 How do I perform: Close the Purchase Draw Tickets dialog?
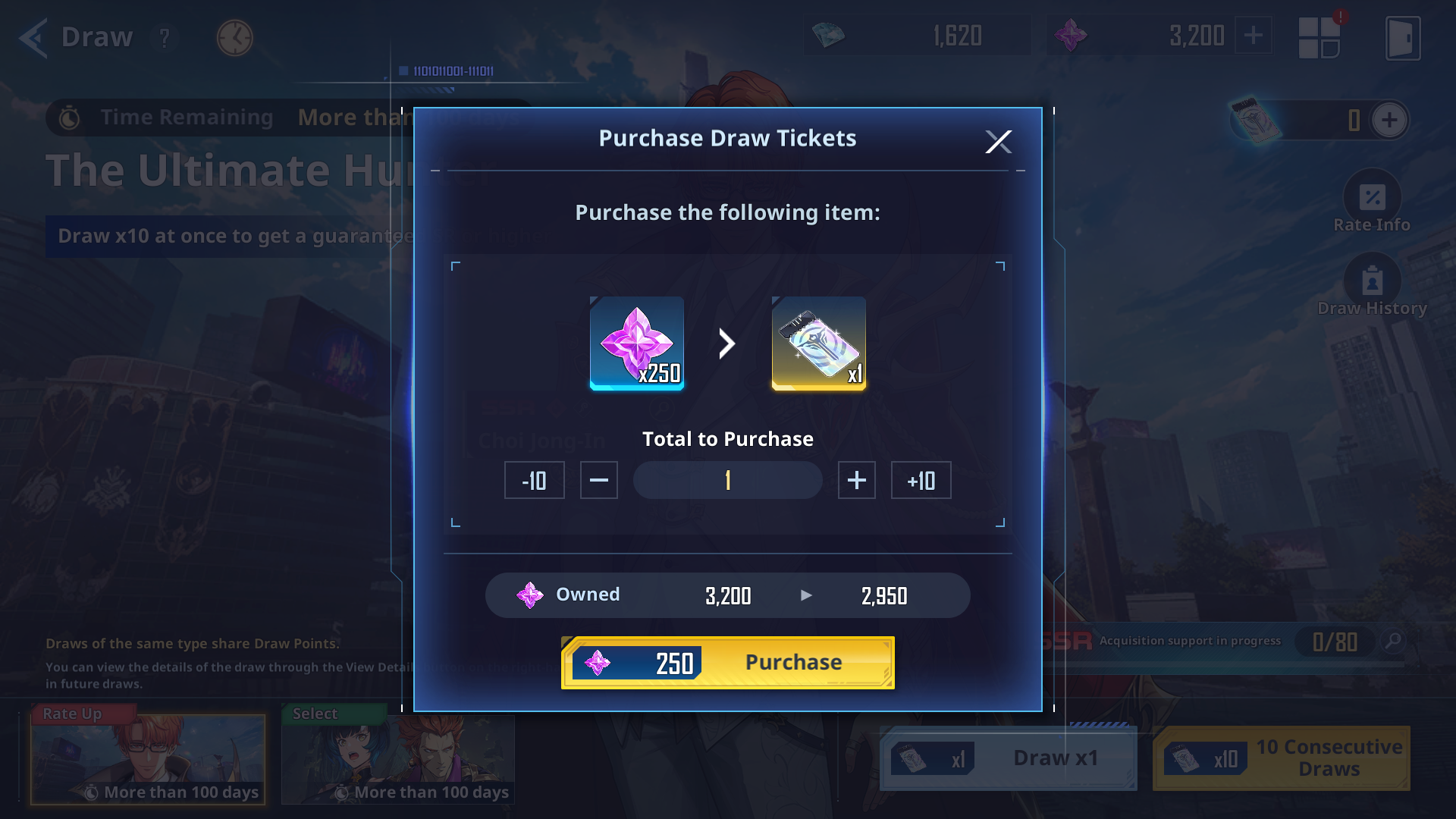[998, 141]
